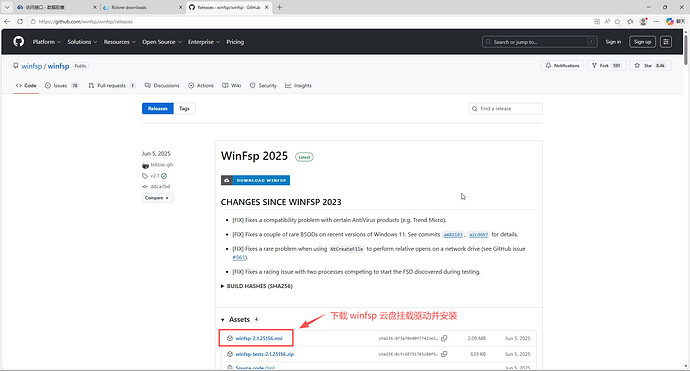
Task: Fork the repository with Fork button
Action: point(606,66)
